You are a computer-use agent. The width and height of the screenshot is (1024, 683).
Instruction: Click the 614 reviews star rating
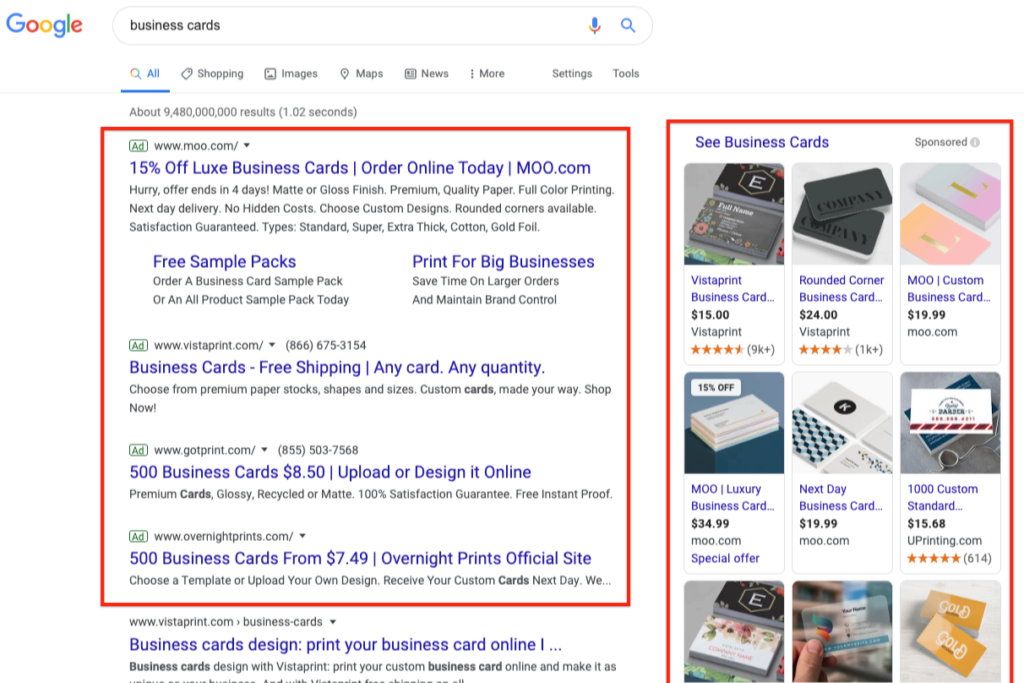949,558
